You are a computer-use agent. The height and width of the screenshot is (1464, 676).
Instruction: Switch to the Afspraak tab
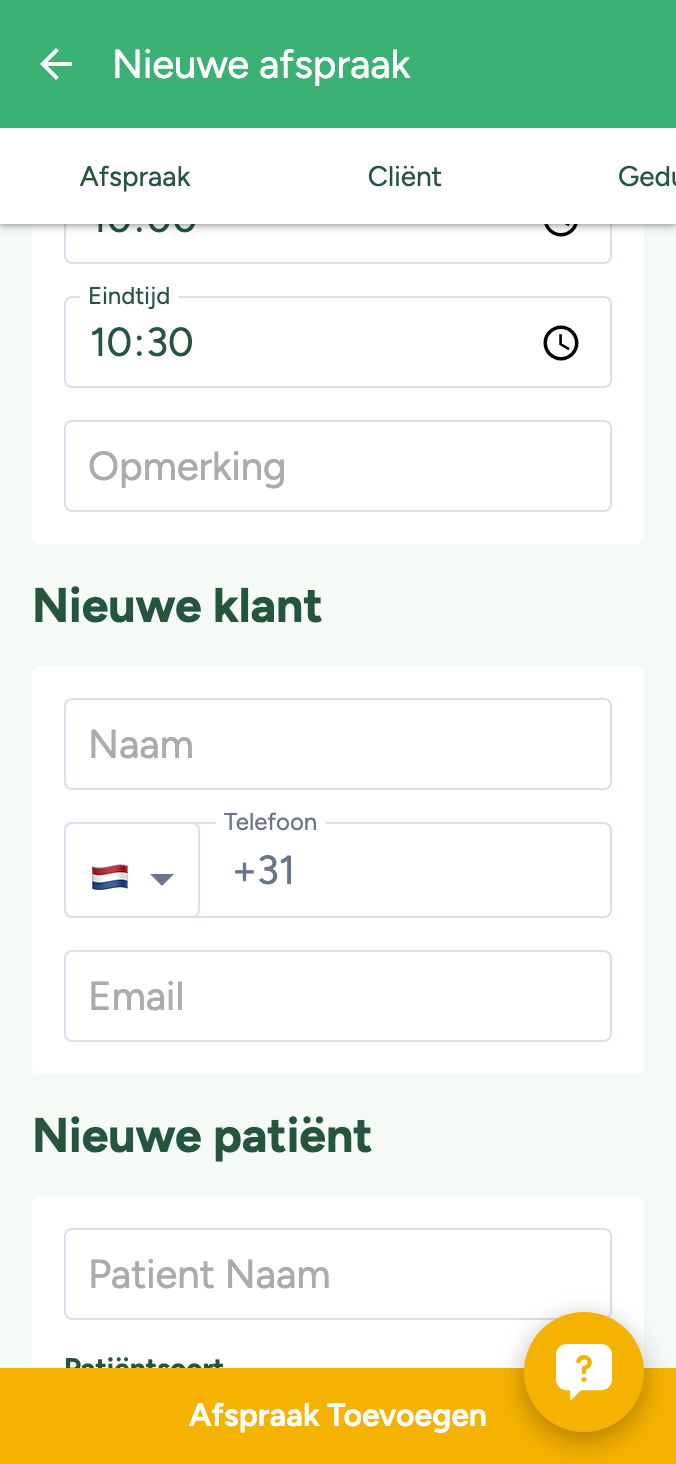(x=135, y=177)
